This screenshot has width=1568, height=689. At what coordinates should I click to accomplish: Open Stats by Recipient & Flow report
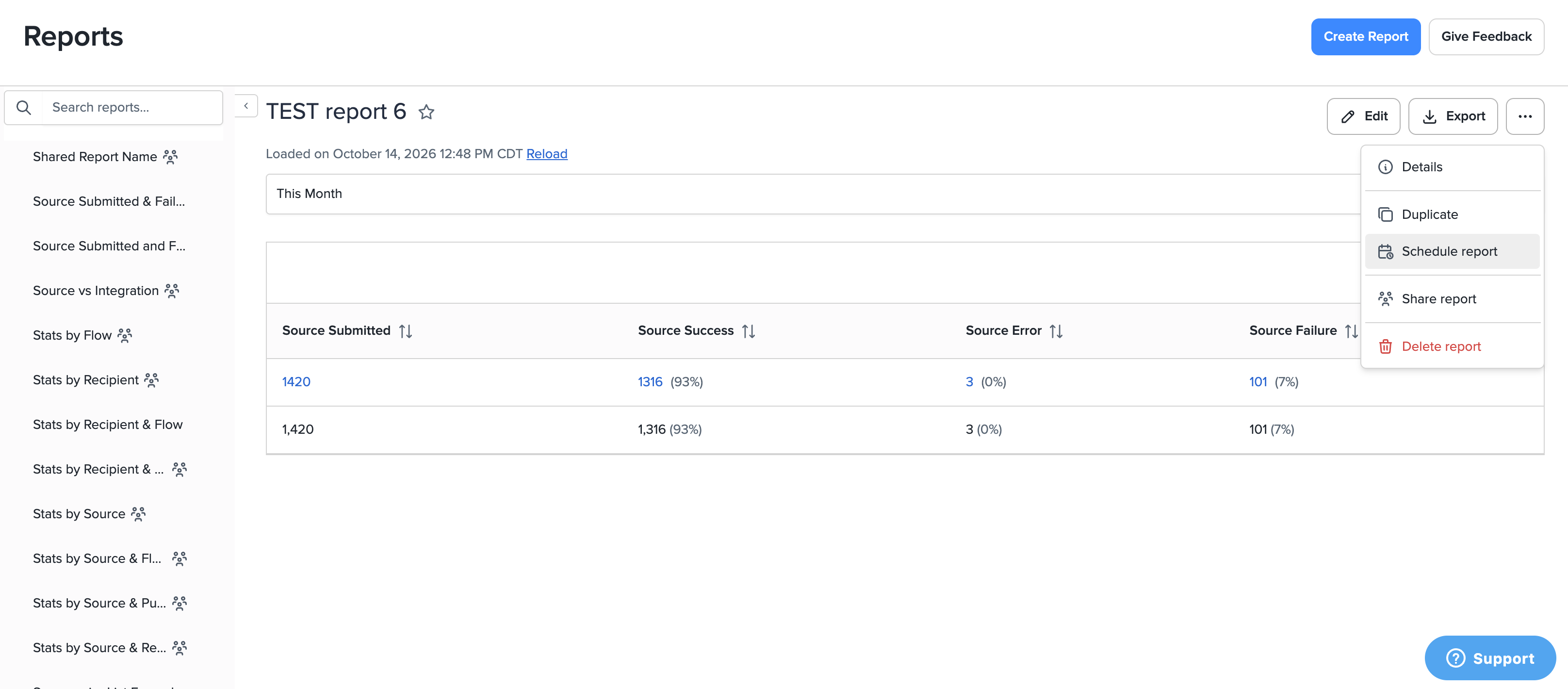click(x=108, y=425)
